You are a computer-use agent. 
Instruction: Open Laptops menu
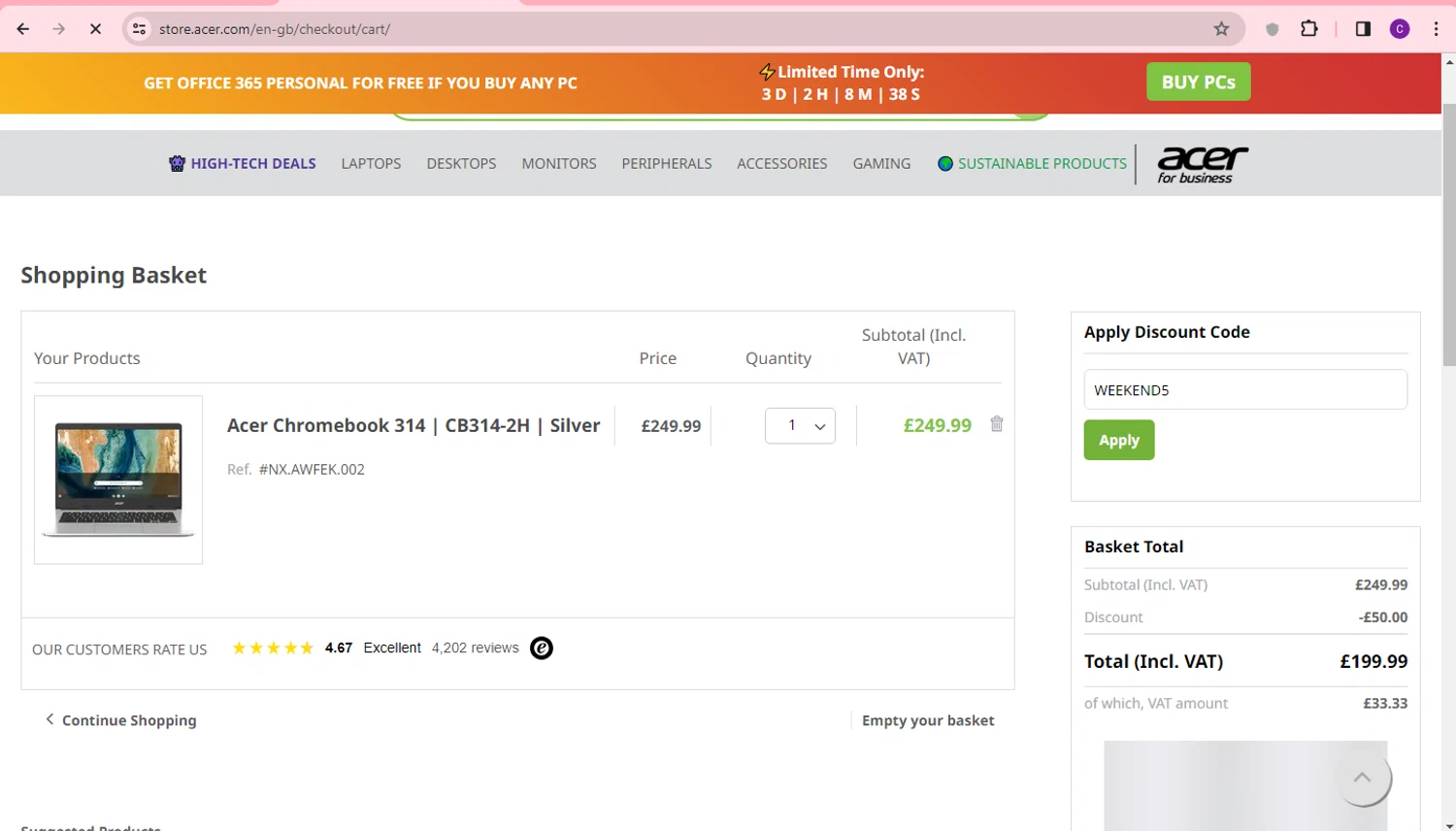[x=371, y=163]
